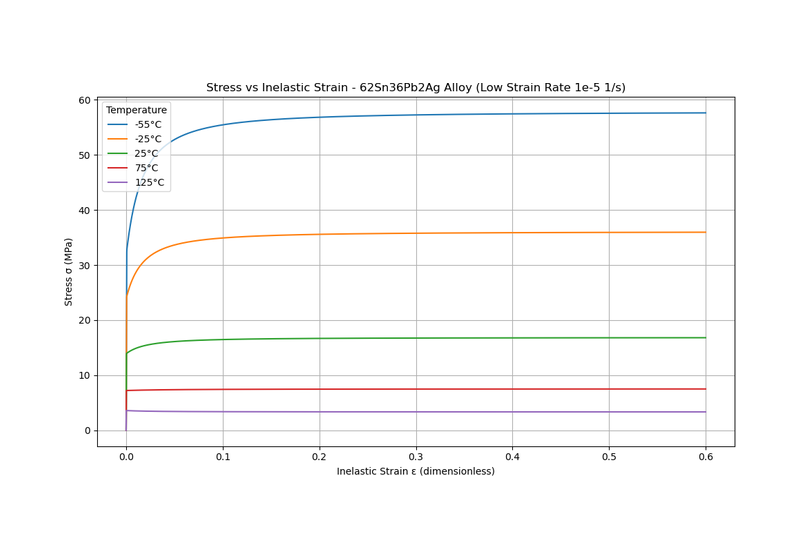
Task: Click the y-axis tick label 0
Action: pyautogui.click(x=88, y=431)
